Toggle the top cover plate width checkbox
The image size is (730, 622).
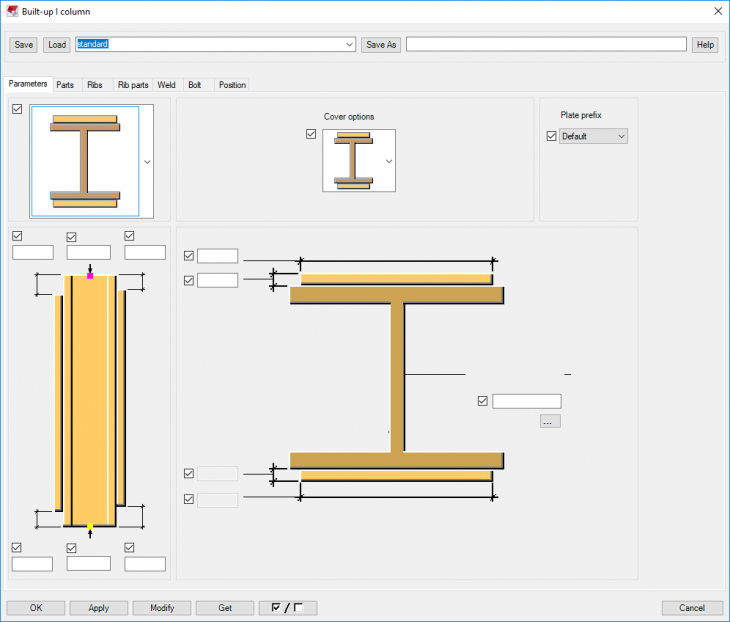click(x=189, y=256)
